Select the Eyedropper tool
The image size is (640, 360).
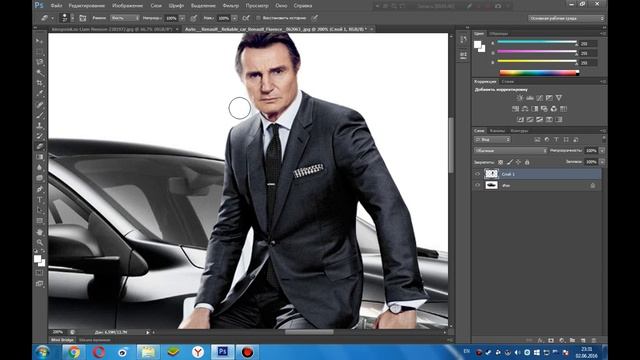tap(40, 93)
